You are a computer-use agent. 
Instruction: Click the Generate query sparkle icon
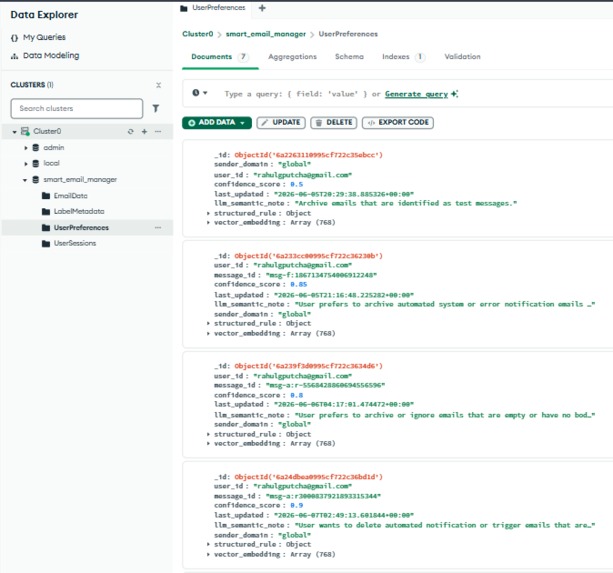[x=454, y=94]
